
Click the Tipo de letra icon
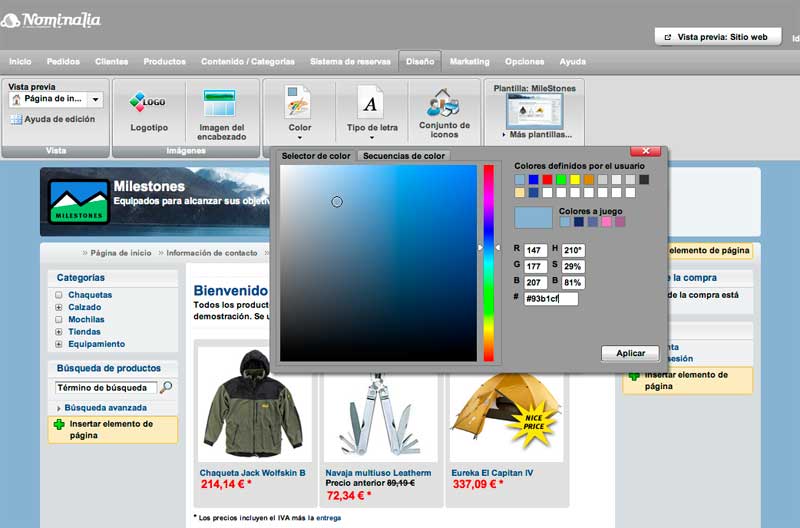pos(371,102)
